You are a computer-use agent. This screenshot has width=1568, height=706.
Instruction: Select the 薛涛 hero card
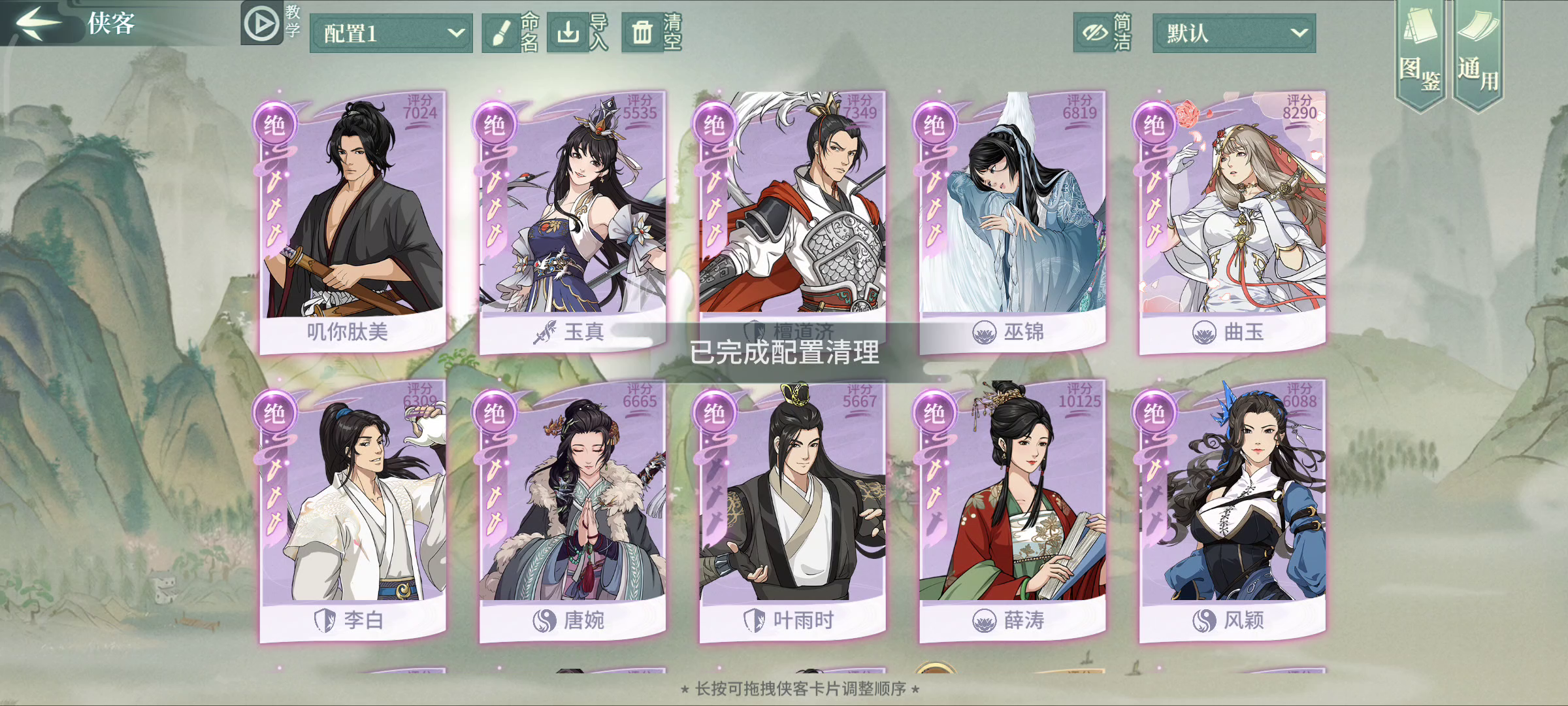pos(1013,511)
